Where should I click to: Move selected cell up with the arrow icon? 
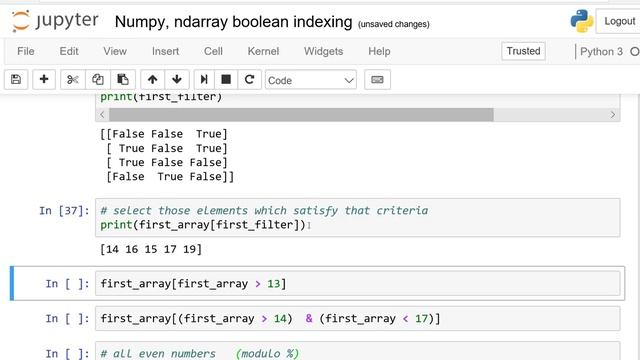(152, 80)
